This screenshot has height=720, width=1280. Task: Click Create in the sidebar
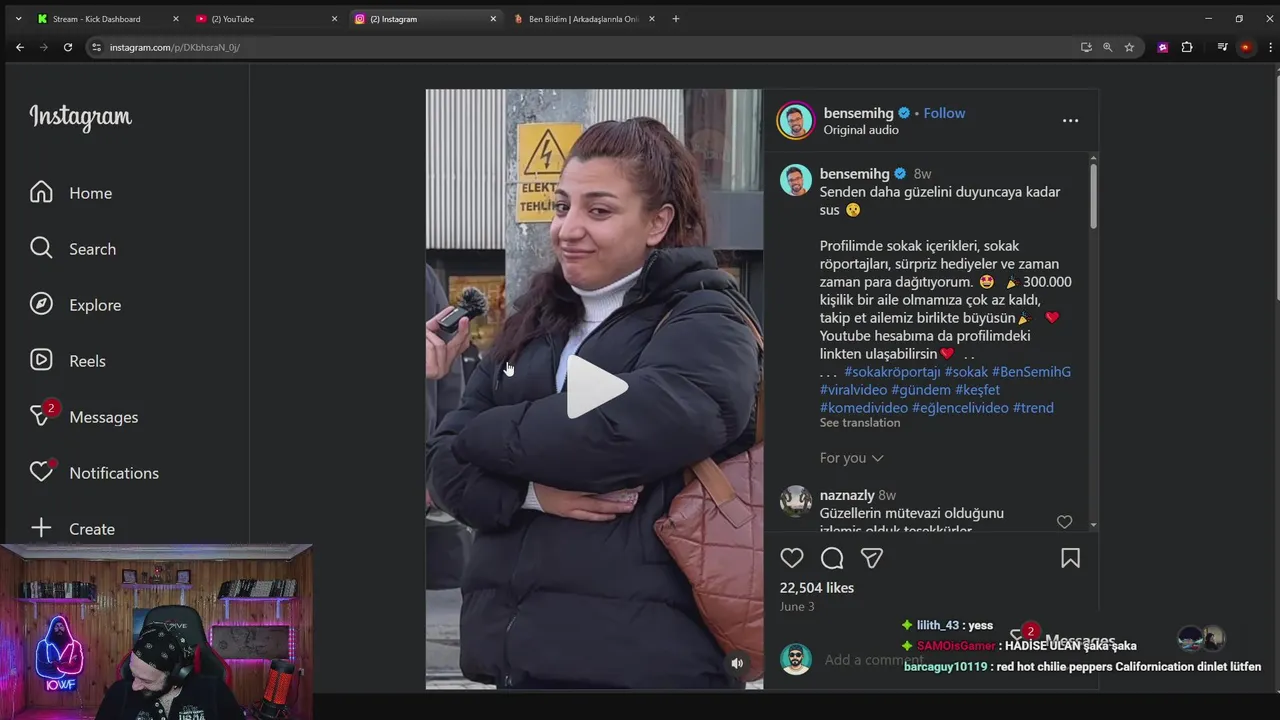72,529
